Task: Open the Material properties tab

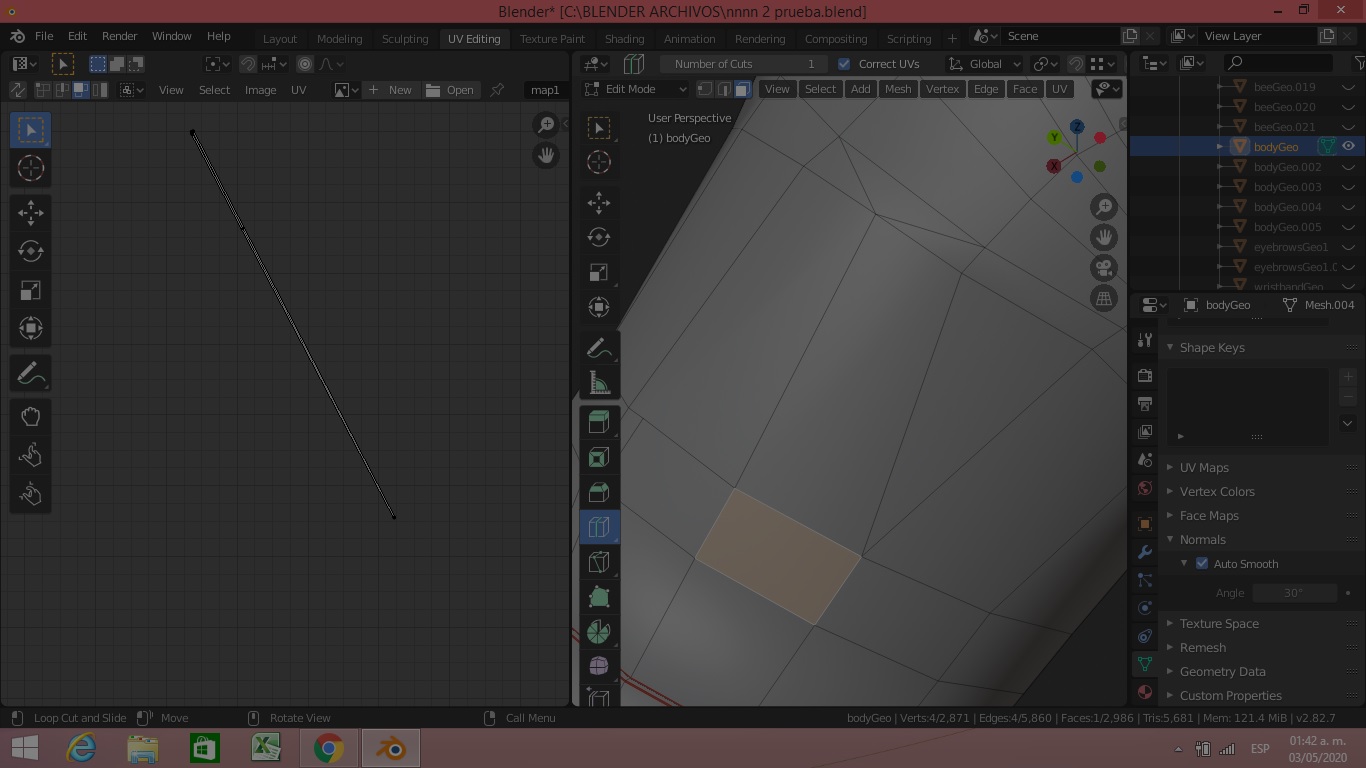Action: point(1145,692)
